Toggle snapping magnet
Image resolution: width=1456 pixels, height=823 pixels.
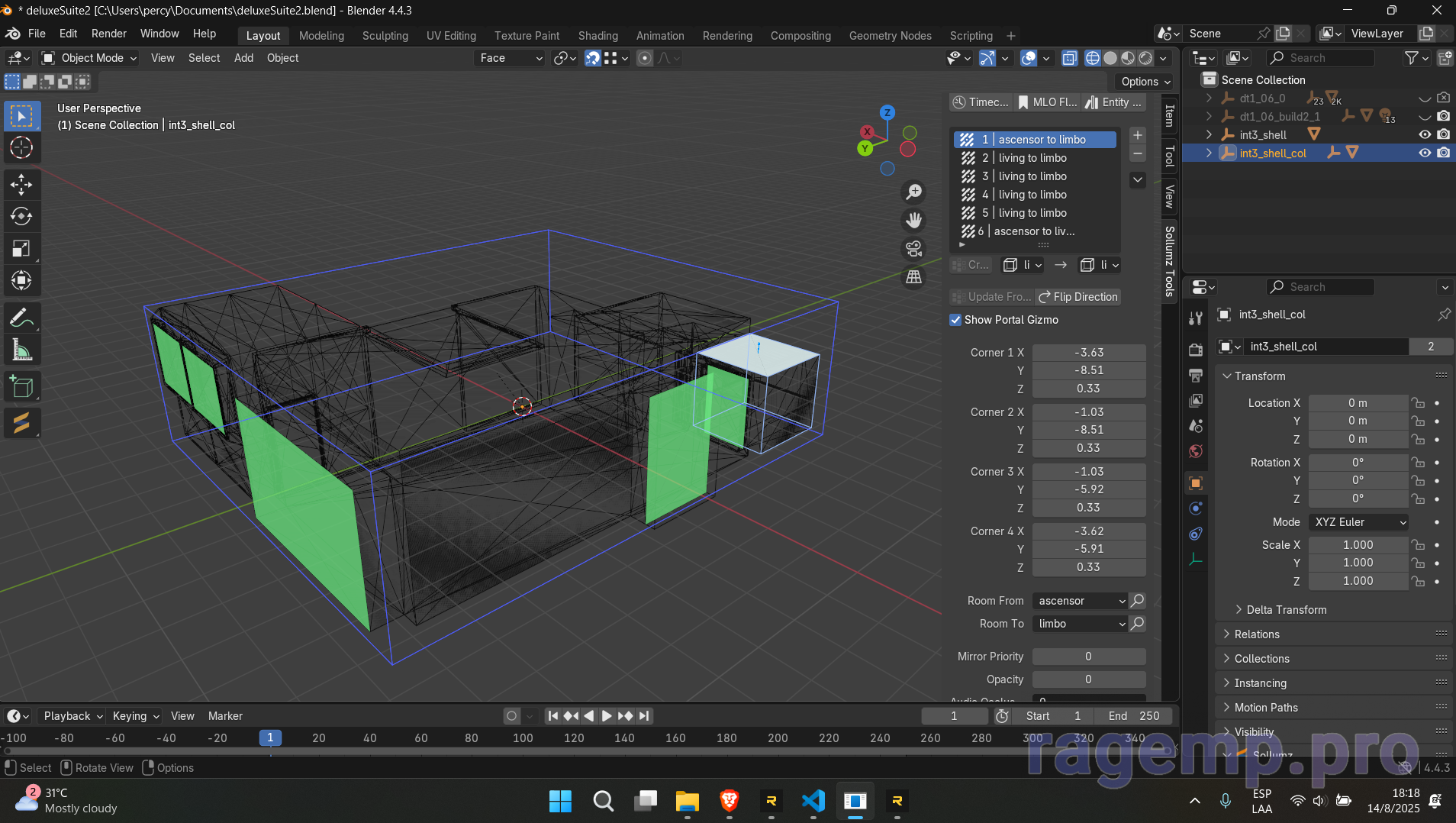point(592,58)
